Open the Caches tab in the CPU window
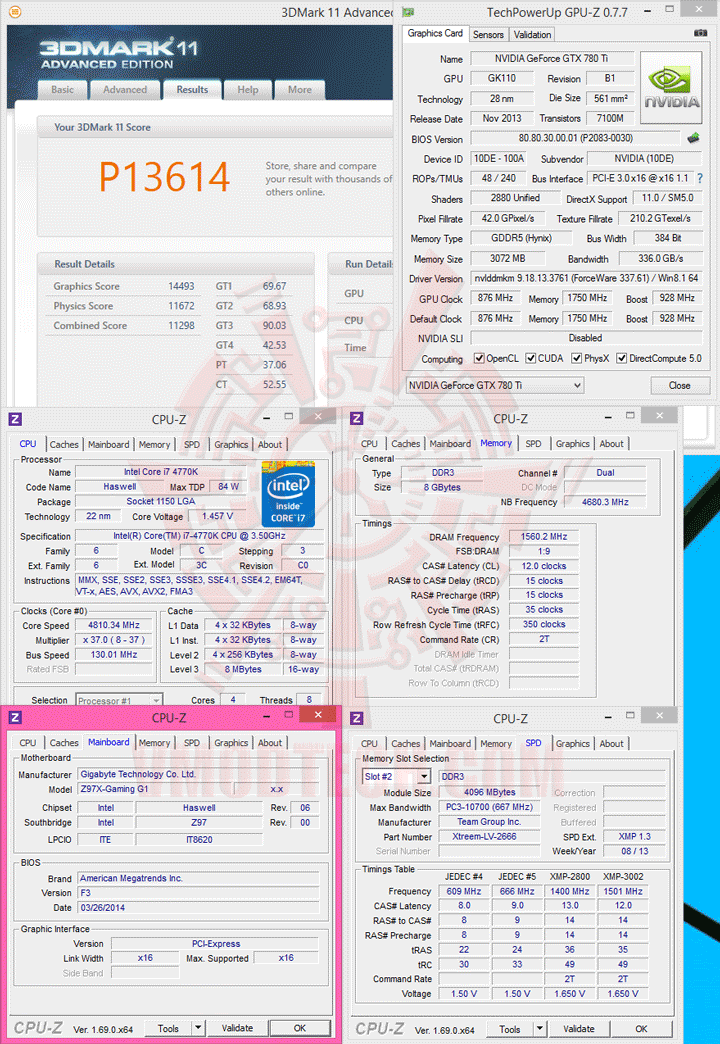 pos(64,444)
